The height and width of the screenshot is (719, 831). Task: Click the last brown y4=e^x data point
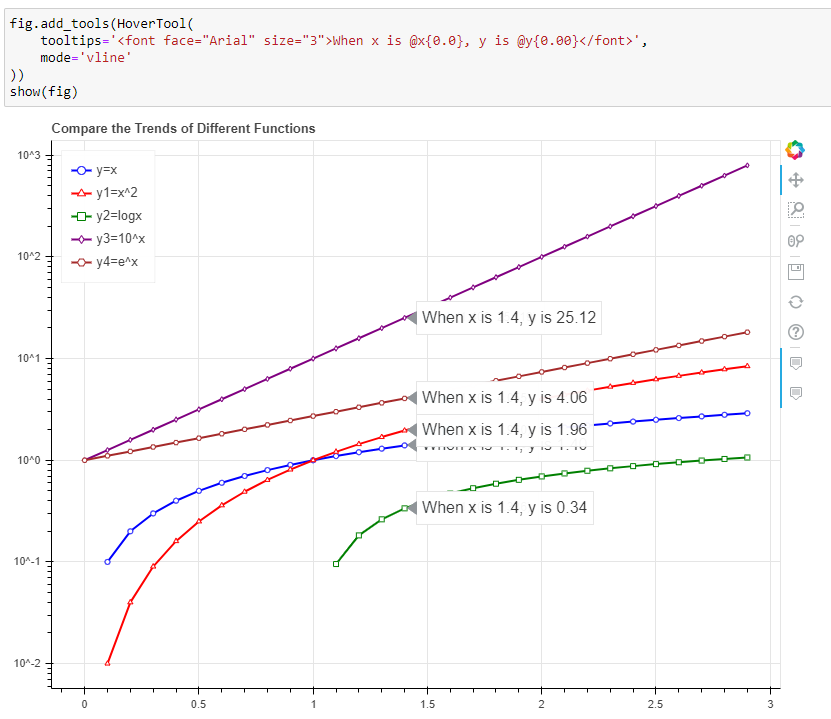coord(747,332)
